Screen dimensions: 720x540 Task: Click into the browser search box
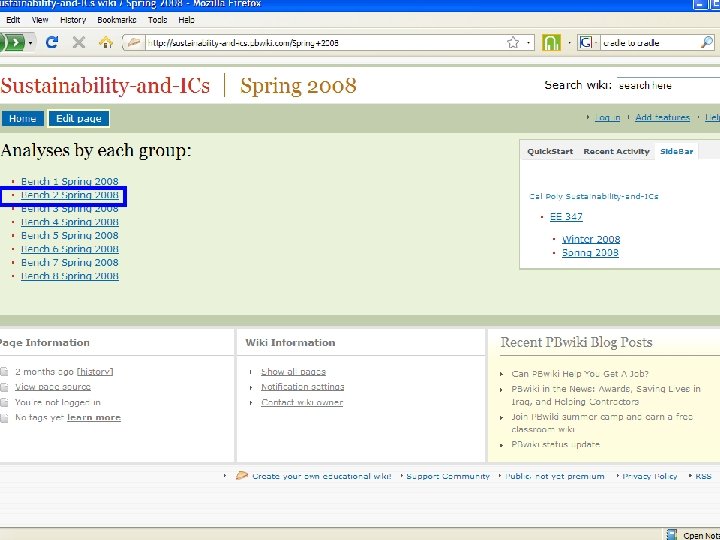coord(650,43)
